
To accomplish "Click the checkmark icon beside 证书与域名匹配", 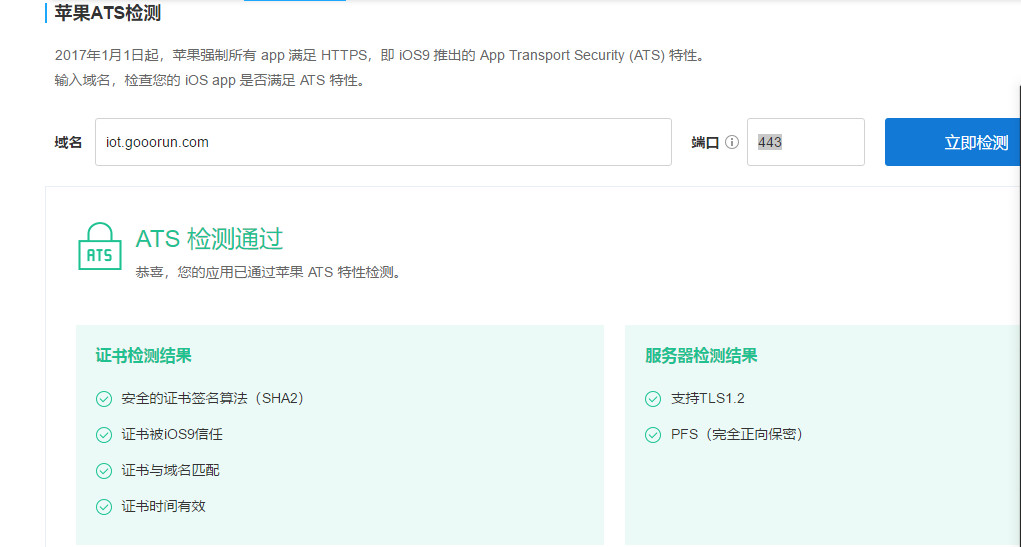I will coord(104,470).
